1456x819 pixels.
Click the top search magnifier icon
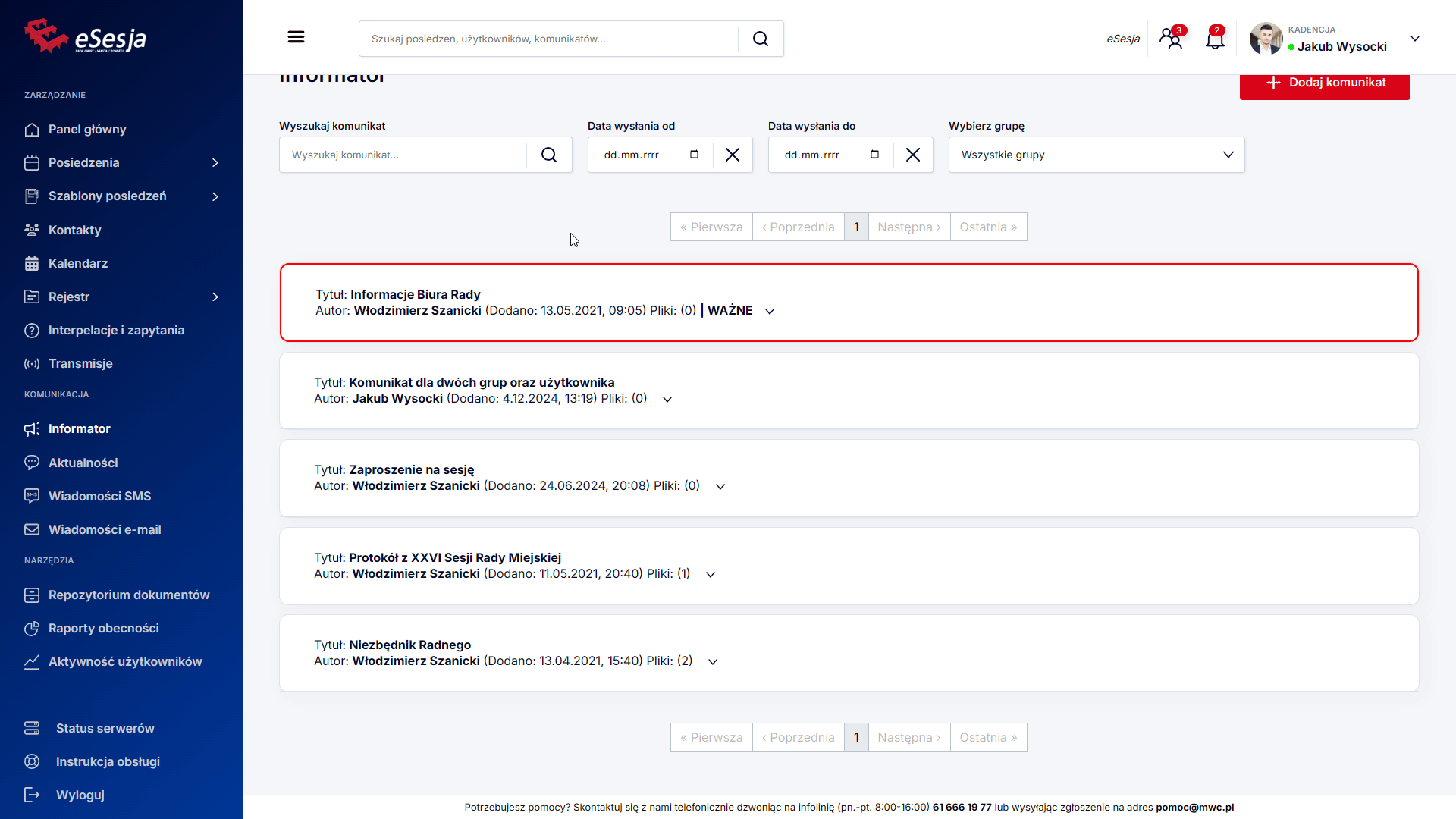pyautogui.click(x=761, y=39)
